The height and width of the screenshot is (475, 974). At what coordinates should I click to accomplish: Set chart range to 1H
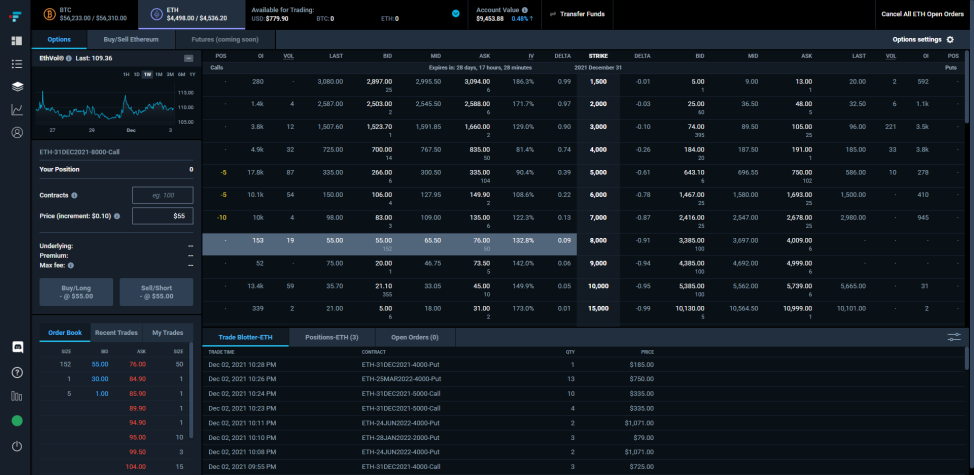126,75
